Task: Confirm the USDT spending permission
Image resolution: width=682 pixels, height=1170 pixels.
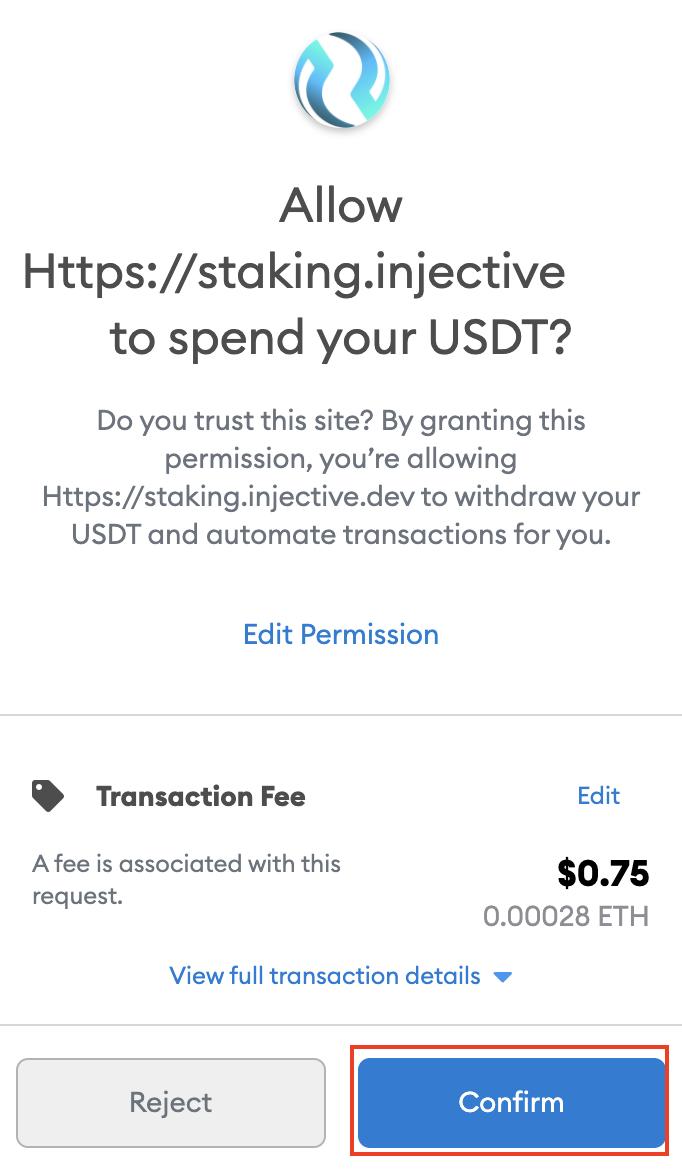Action: [511, 1102]
